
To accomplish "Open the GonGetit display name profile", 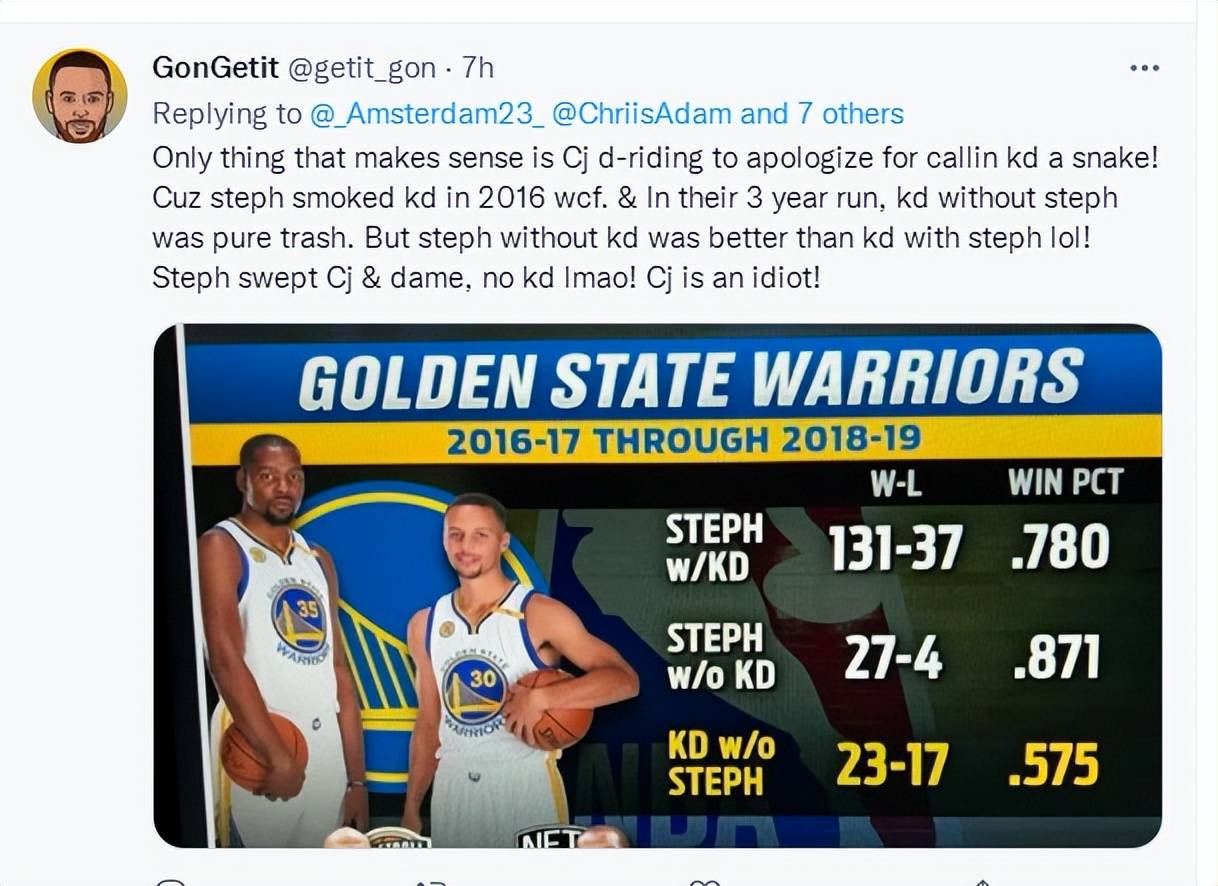I will (x=216, y=68).
